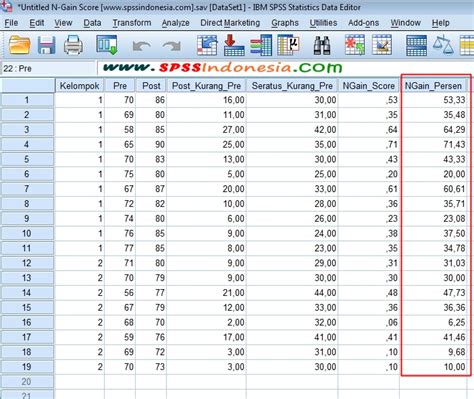This screenshot has height=399, width=474.
Task: Click the cell editor input field
Action: 285,68
